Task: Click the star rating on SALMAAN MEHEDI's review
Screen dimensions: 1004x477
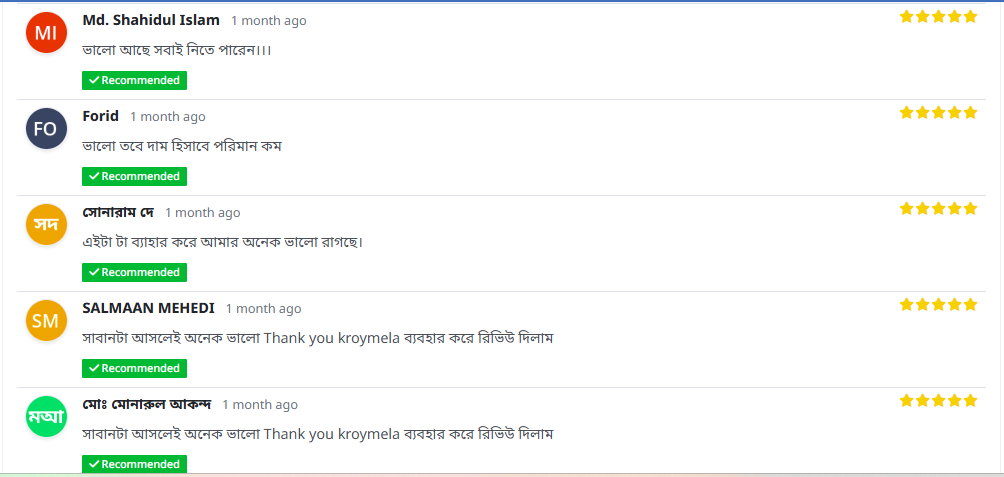Action: [937, 305]
